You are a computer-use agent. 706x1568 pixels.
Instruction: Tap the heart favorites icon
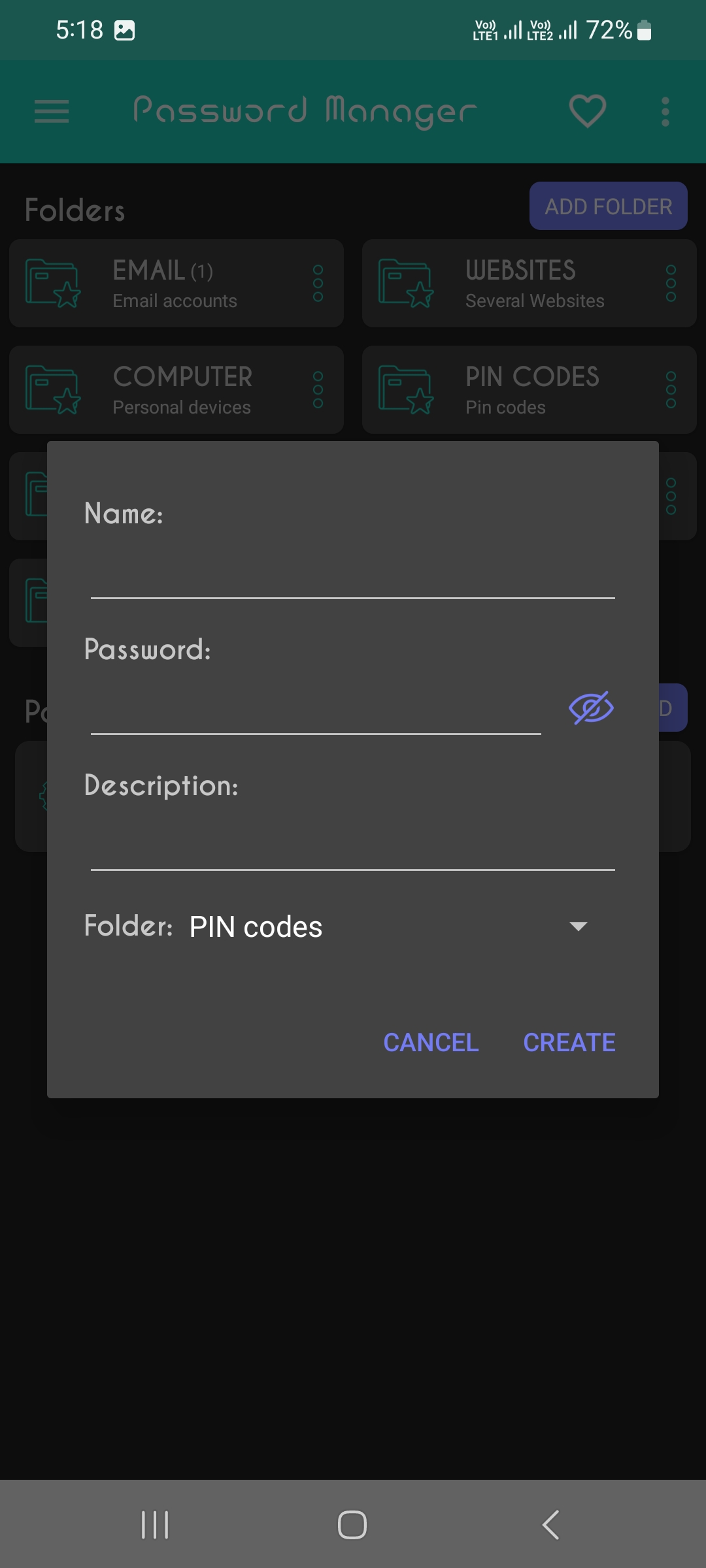(x=588, y=111)
